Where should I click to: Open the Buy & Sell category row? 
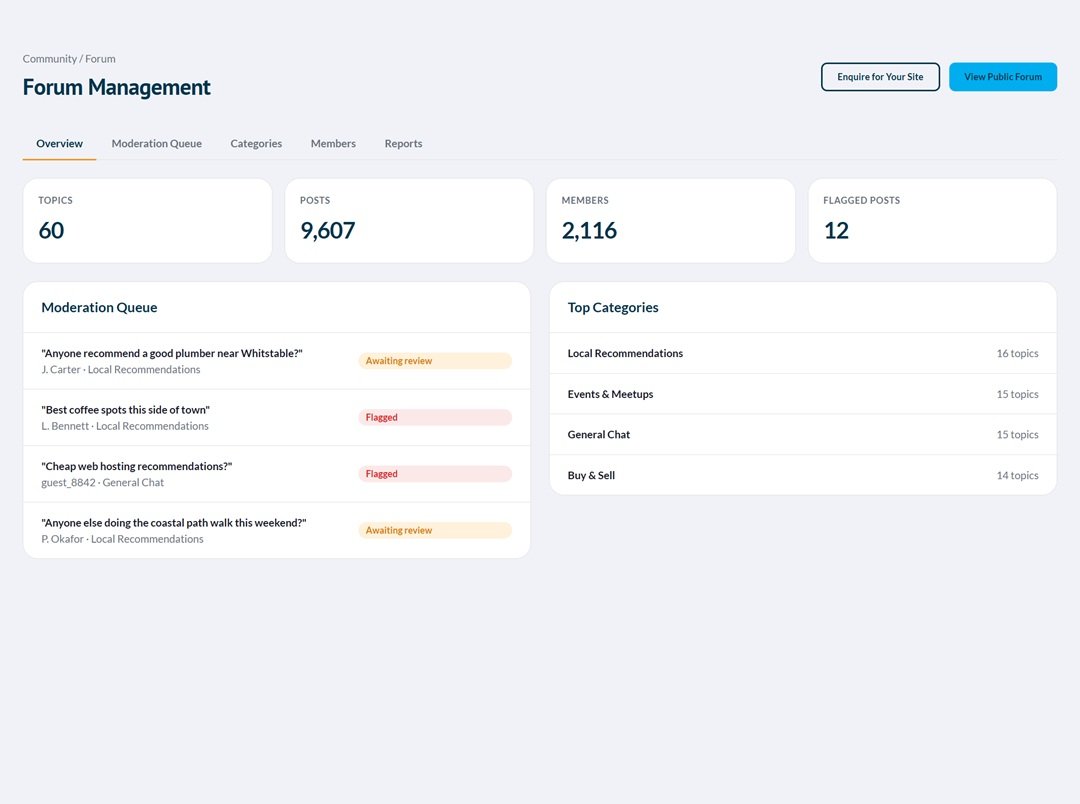click(x=803, y=475)
